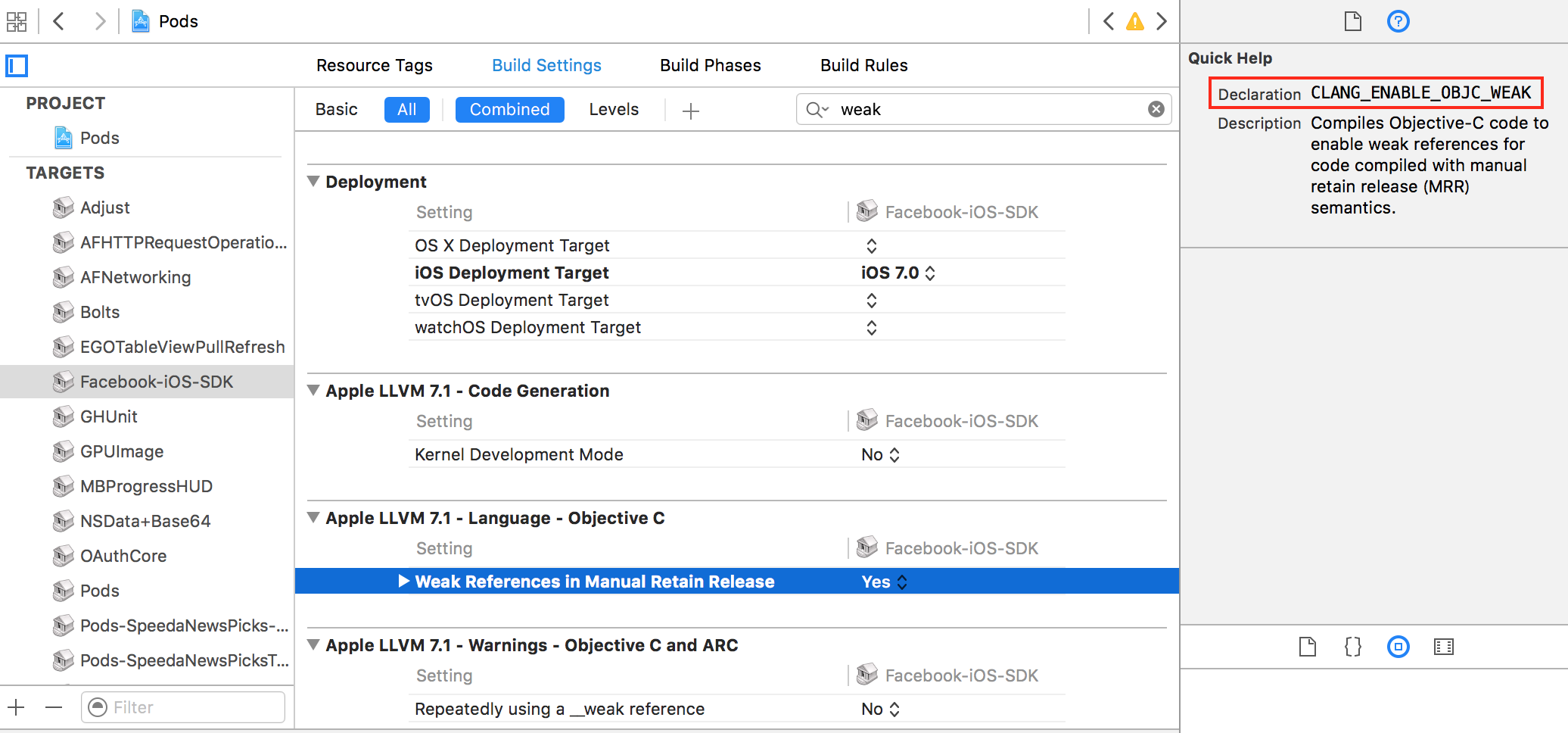Open the related items grid menu

pos(17,21)
